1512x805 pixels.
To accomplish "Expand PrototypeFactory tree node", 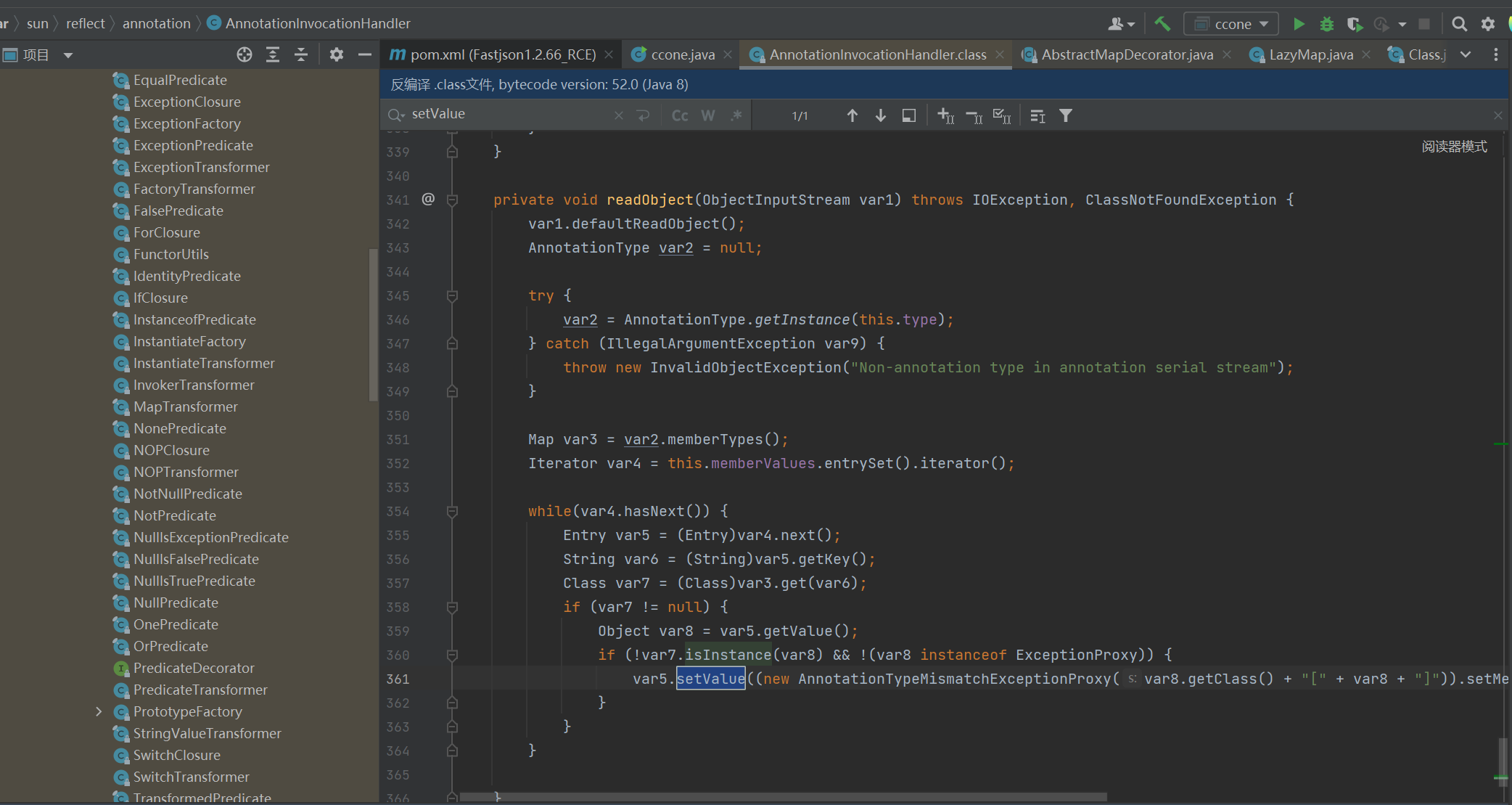I will [x=99, y=711].
